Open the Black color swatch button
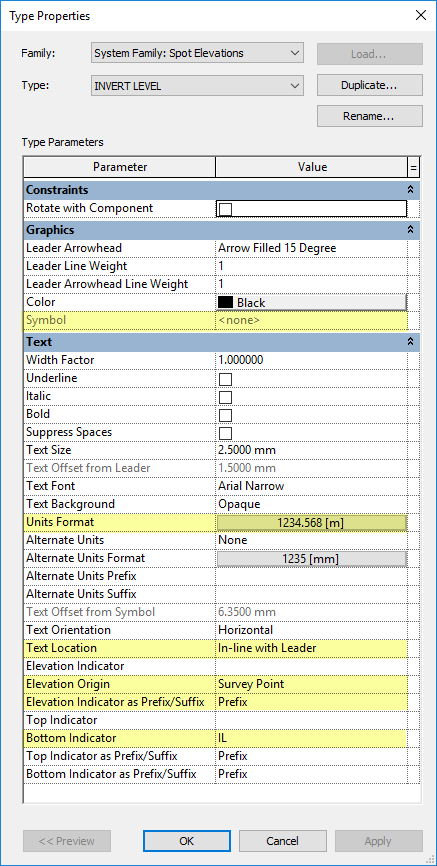This screenshot has height=866, width=437. click(312, 303)
